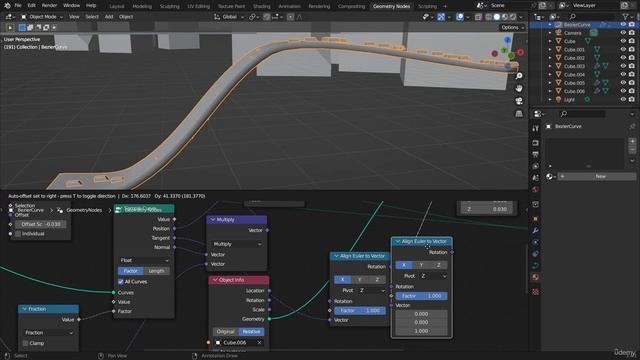Viewport: 640px width, 360px height.
Task: Open the File menu
Action: pyautogui.click(x=18, y=6)
